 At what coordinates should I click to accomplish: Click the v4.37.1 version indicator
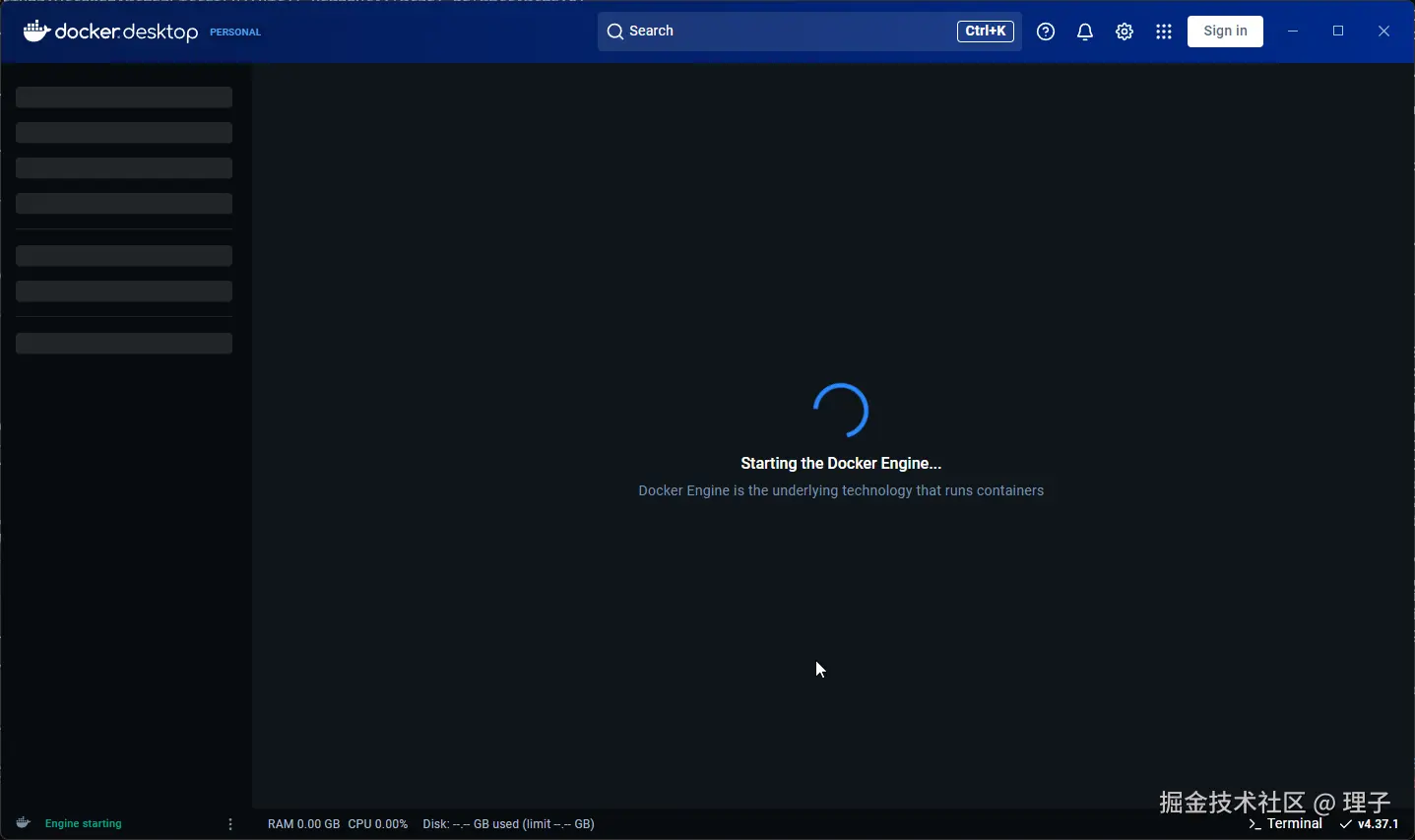[x=1369, y=824]
